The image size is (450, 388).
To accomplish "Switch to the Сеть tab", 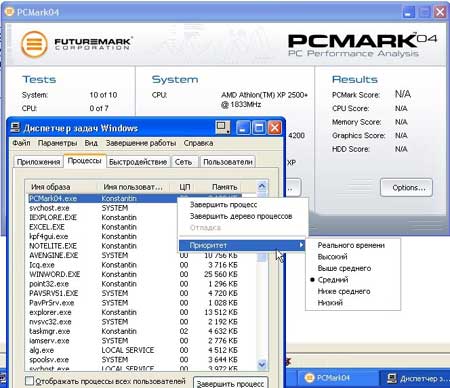I will pyautogui.click(x=183, y=162).
